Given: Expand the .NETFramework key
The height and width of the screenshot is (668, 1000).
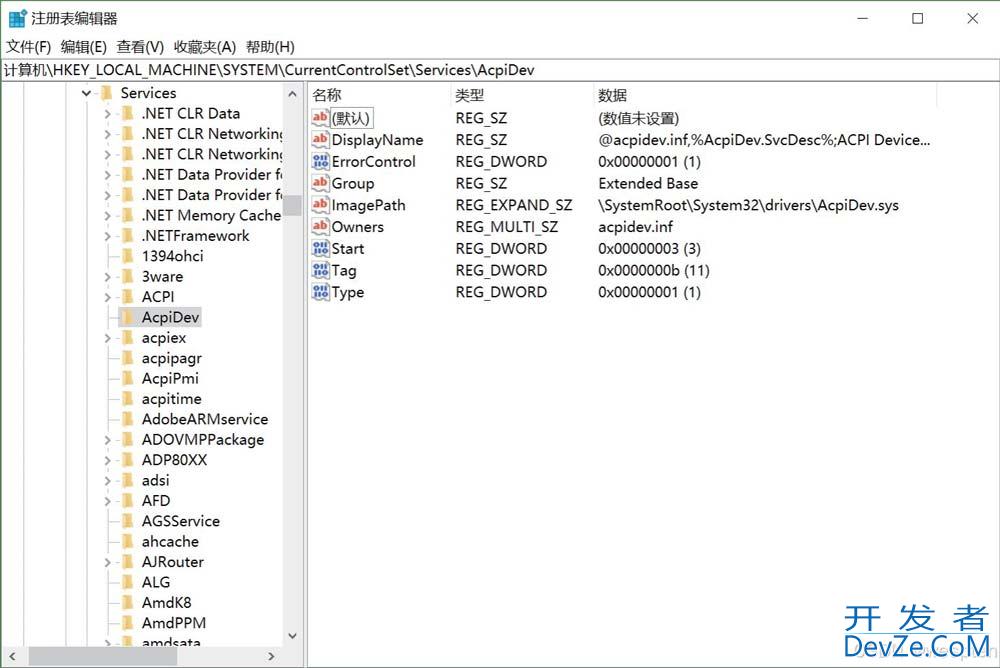Looking at the screenshot, I should coord(107,236).
